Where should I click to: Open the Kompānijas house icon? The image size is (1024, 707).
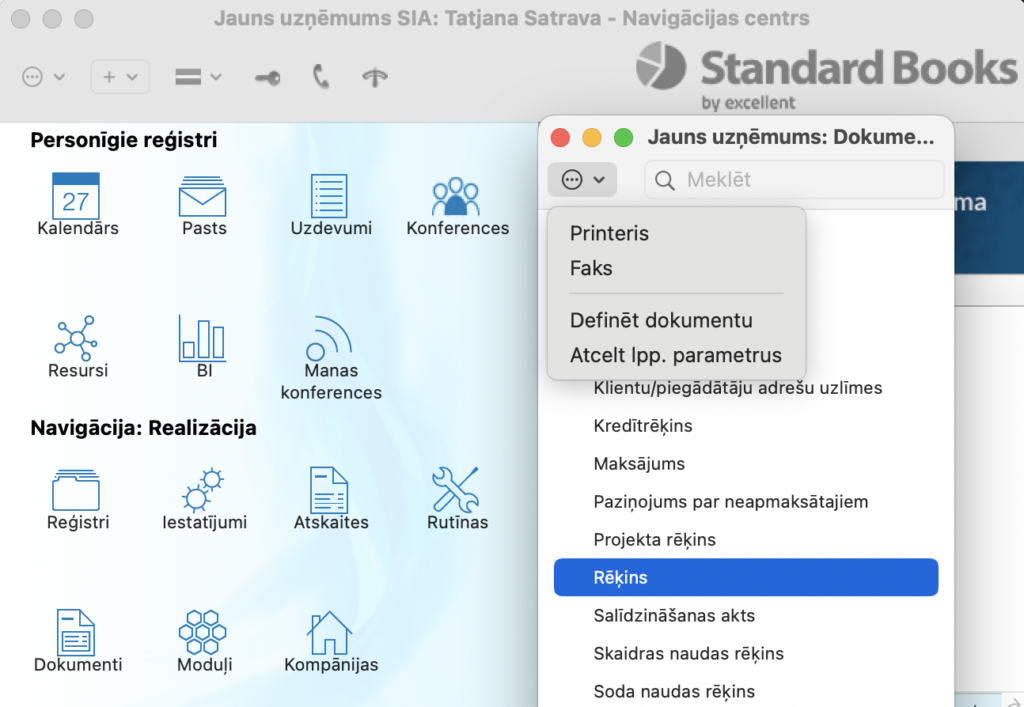tap(329, 633)
